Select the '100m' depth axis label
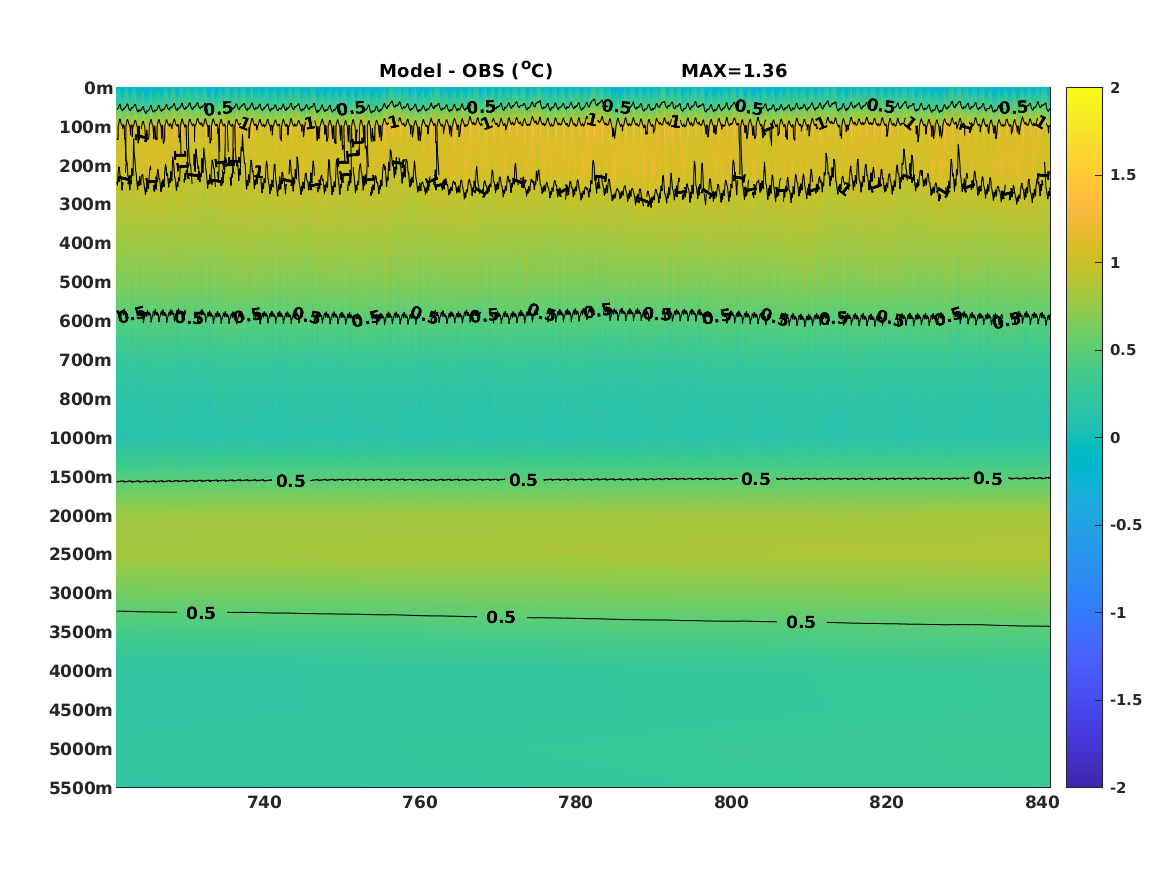1167x875 pixels. coord(86,127)
